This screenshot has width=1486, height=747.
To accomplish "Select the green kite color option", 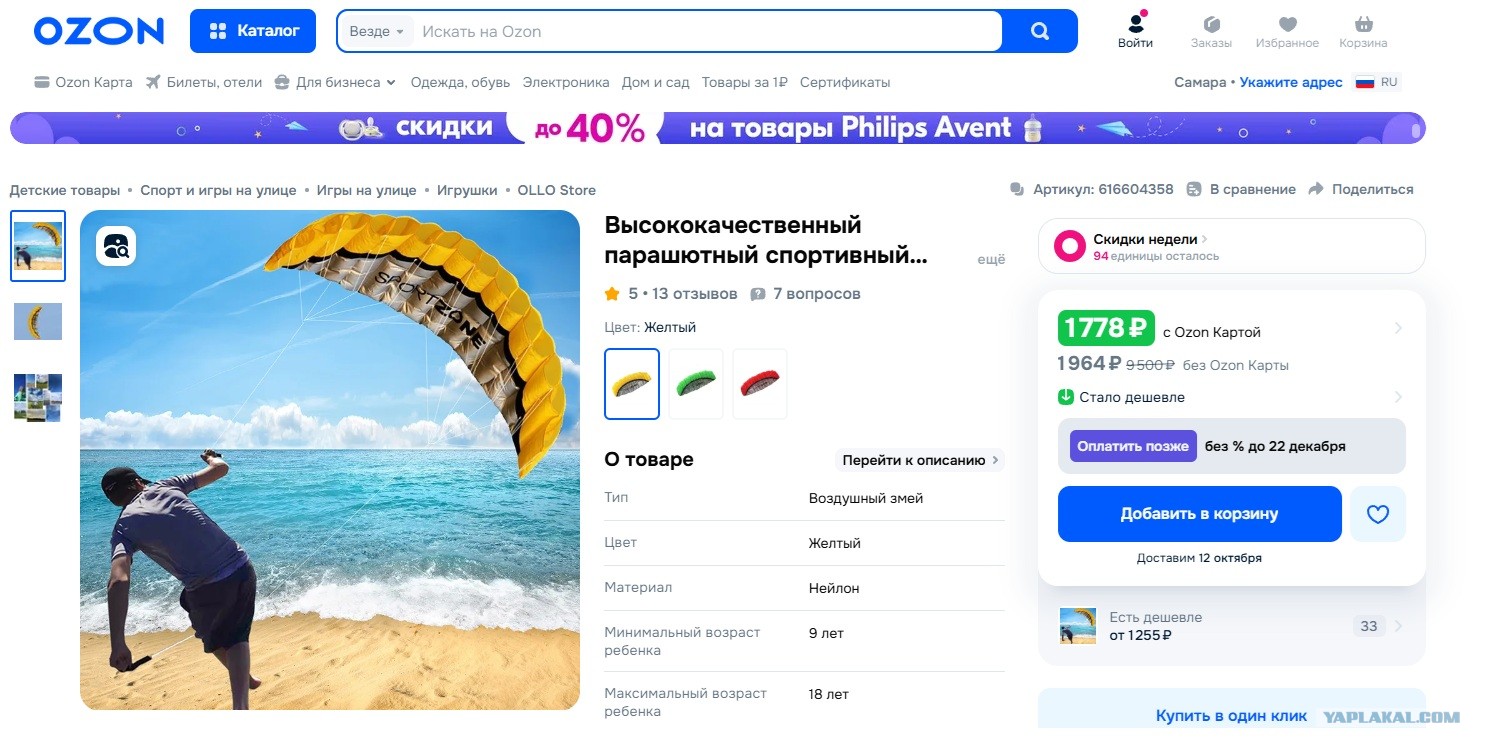I will (696, 384).
